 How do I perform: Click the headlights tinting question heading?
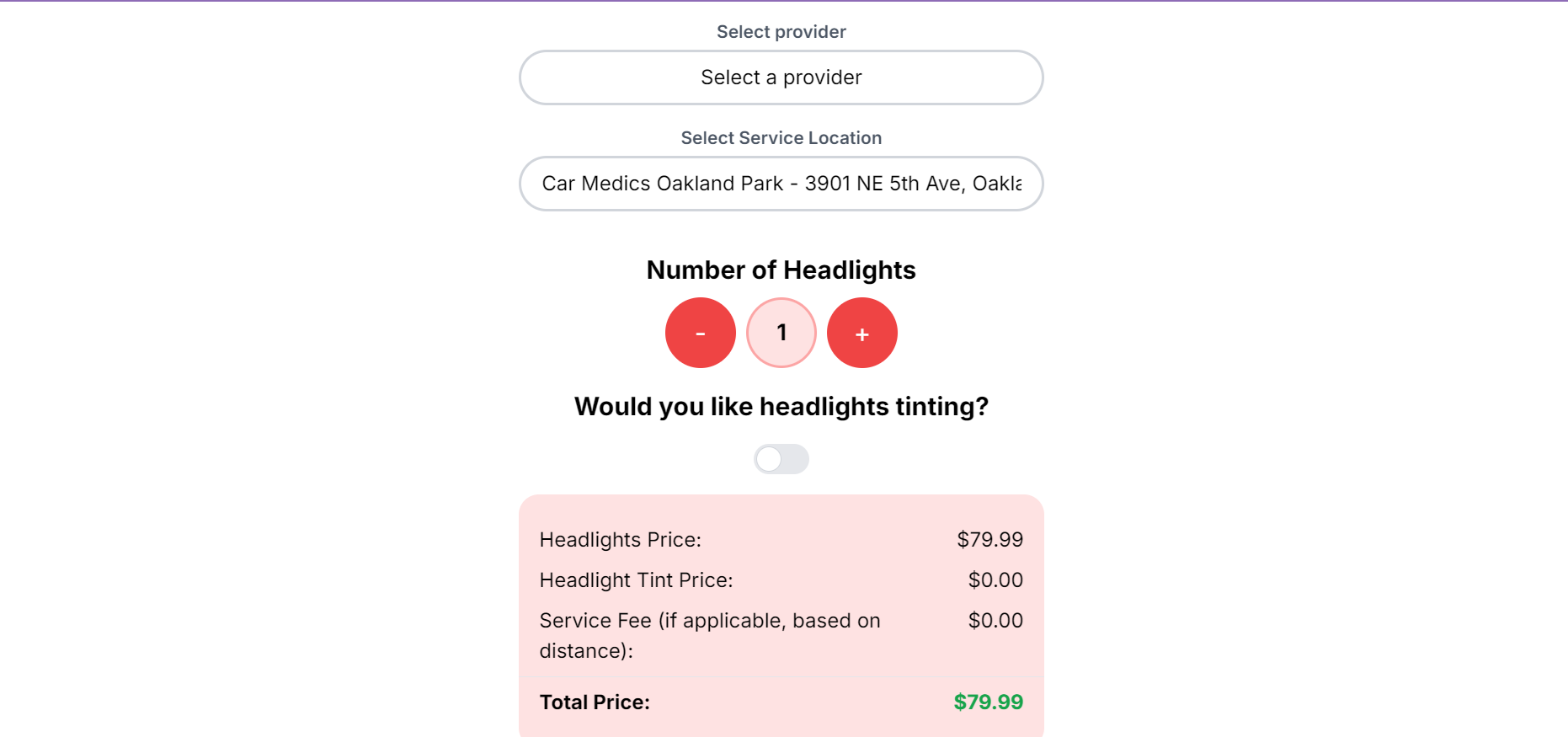pyautogui.click(x=781, y=407)
